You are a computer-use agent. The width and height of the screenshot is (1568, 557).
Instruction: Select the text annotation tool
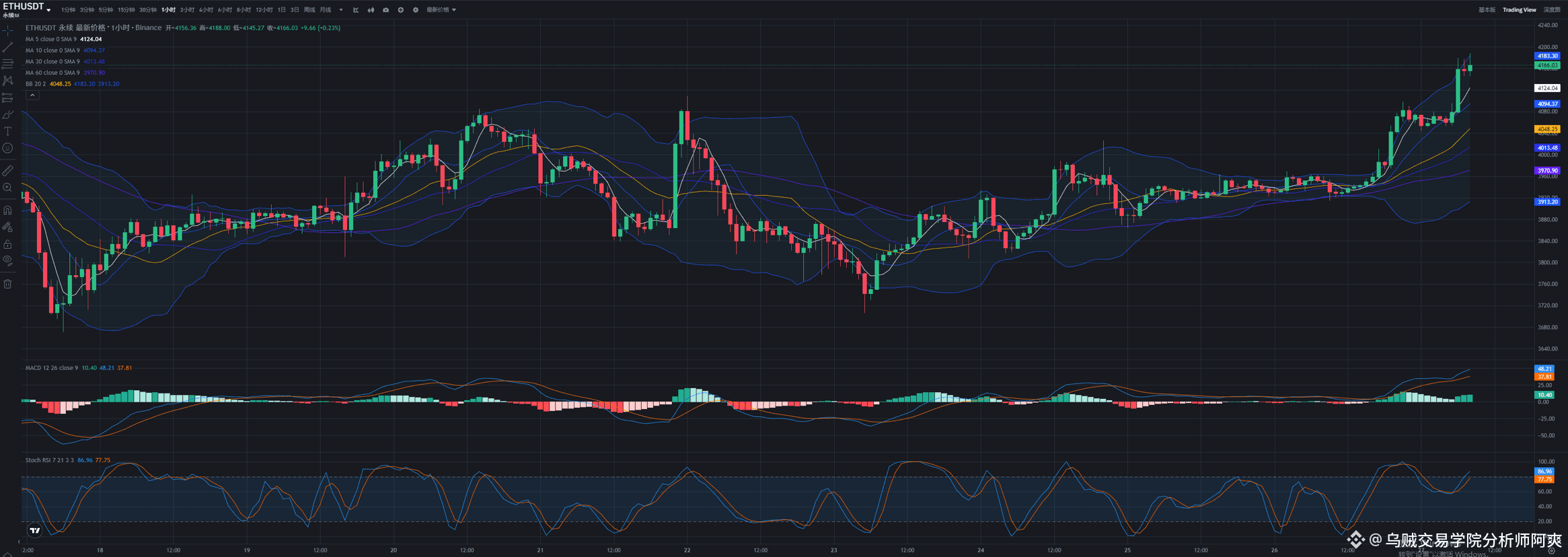click(7, 132)
